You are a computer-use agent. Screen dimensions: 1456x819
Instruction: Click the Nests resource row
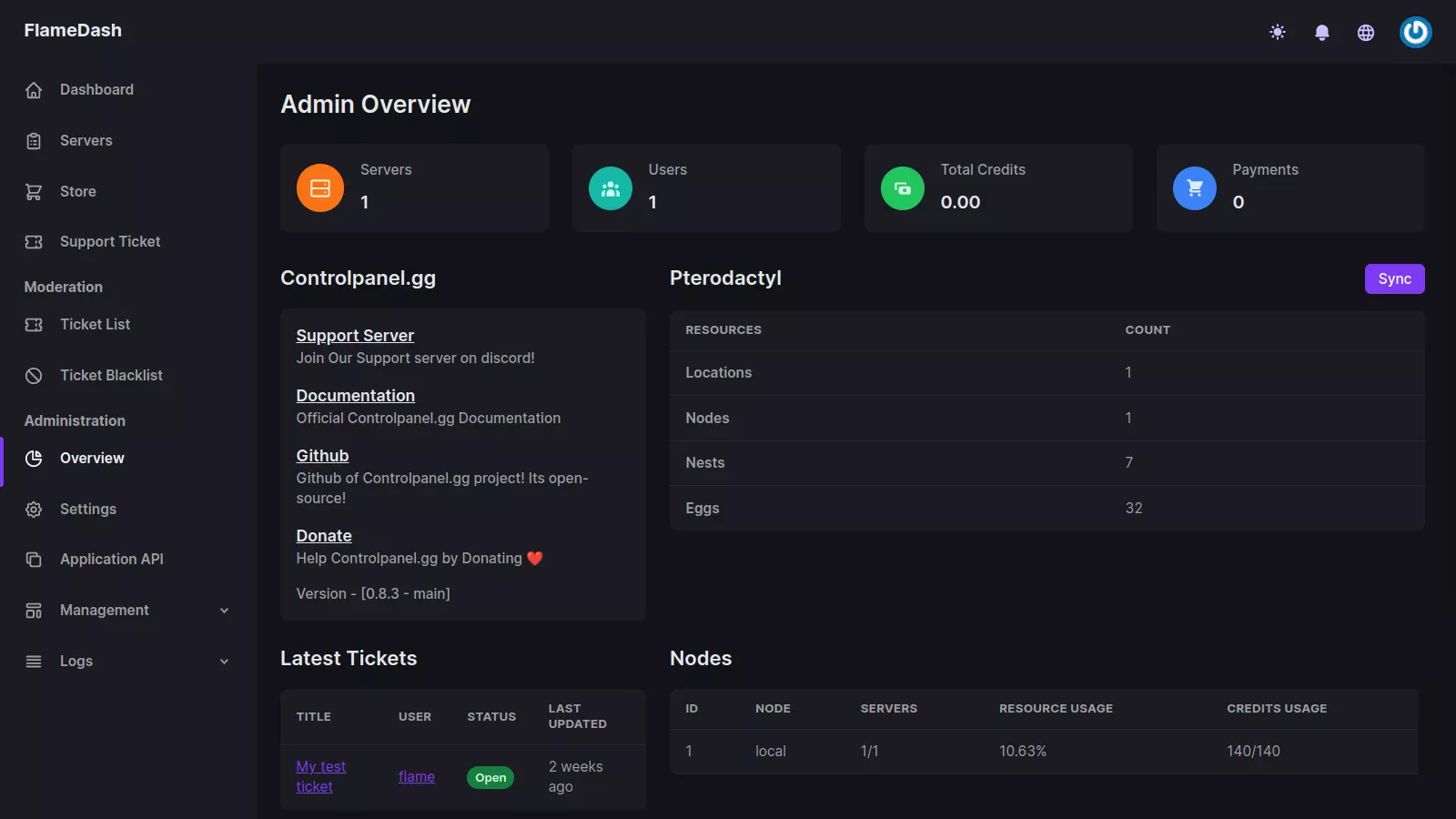[1047, 463]
